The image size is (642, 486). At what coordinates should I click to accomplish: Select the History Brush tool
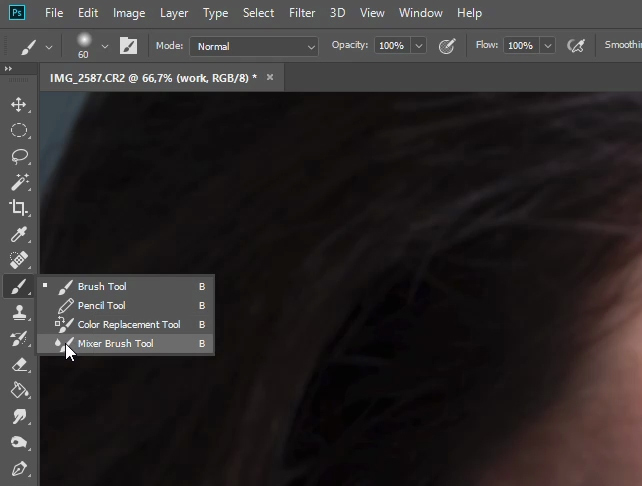coord(19,339)
